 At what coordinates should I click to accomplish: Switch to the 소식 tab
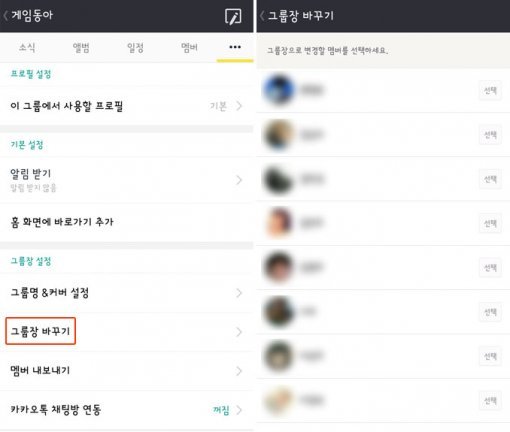[x=27, y=47]
